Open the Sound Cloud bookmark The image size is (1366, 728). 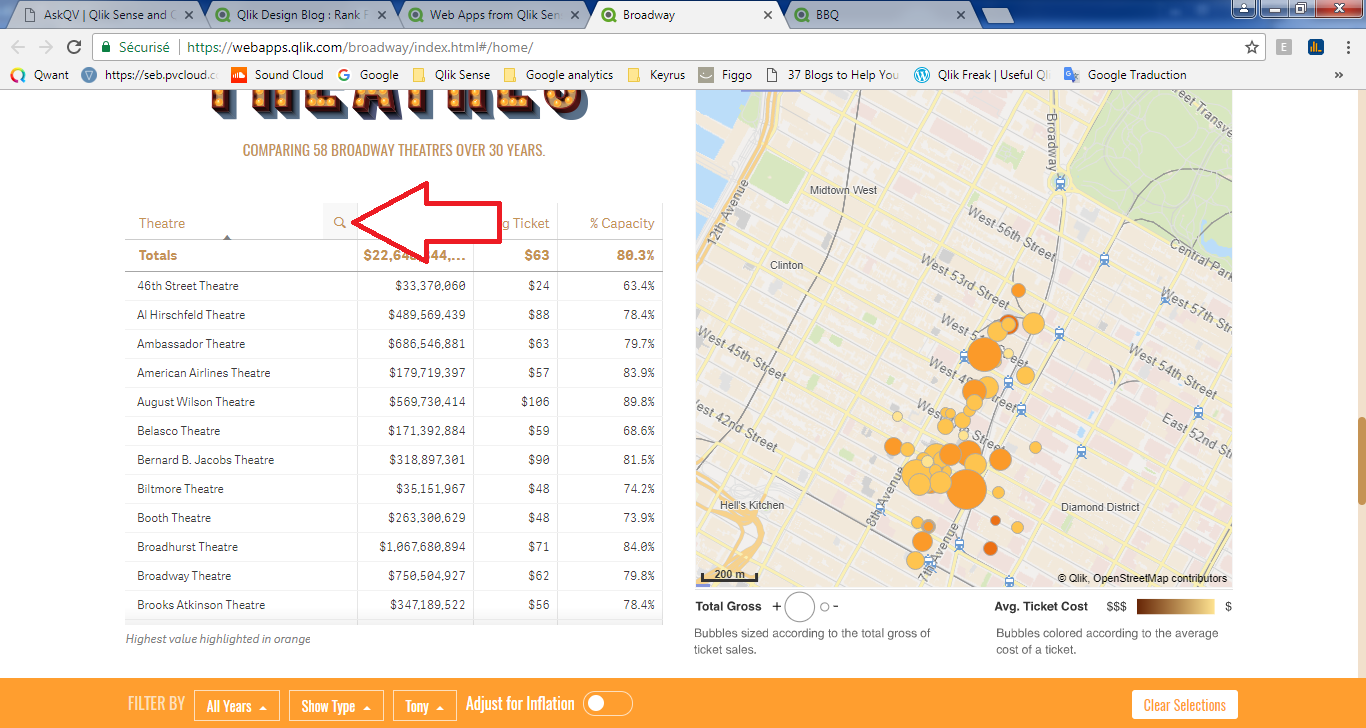click(277, 75)
